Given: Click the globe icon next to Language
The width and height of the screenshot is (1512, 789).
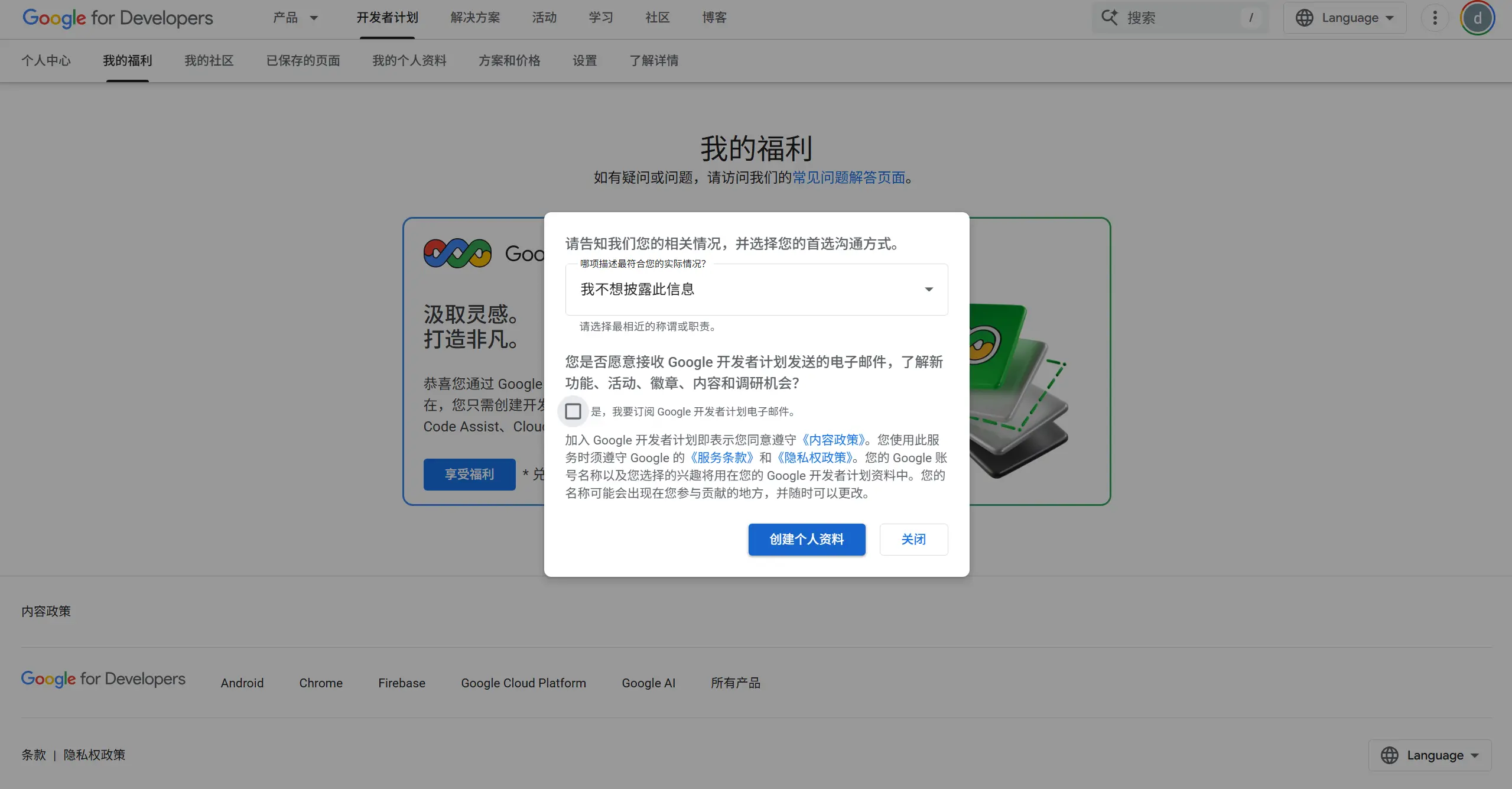Looking at the screenshot, I should [x=1306, y=18].
